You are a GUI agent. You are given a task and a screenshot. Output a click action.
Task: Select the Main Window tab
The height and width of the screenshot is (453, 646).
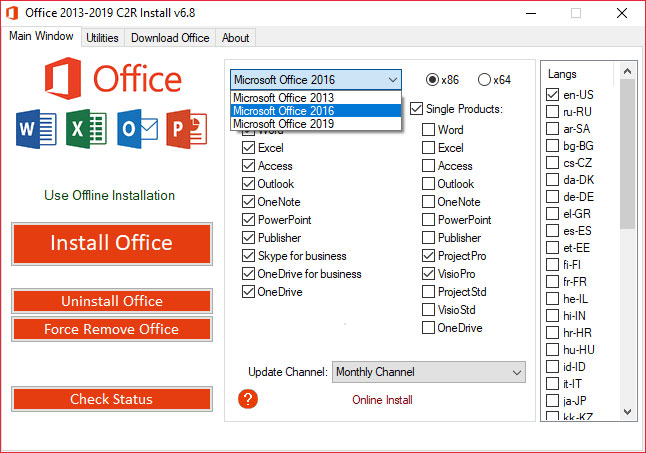pos(41,36)
